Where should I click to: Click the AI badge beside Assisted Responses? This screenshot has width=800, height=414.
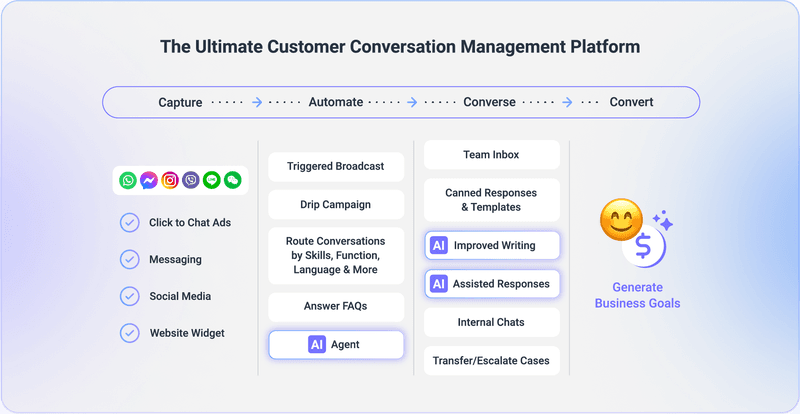coord(439,284)
